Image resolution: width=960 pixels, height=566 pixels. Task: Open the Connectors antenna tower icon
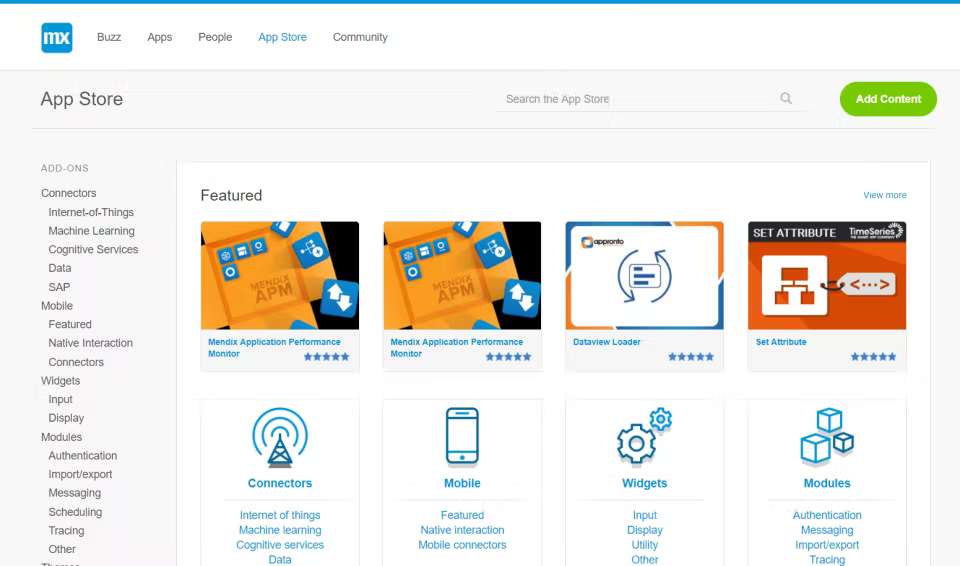280,438
